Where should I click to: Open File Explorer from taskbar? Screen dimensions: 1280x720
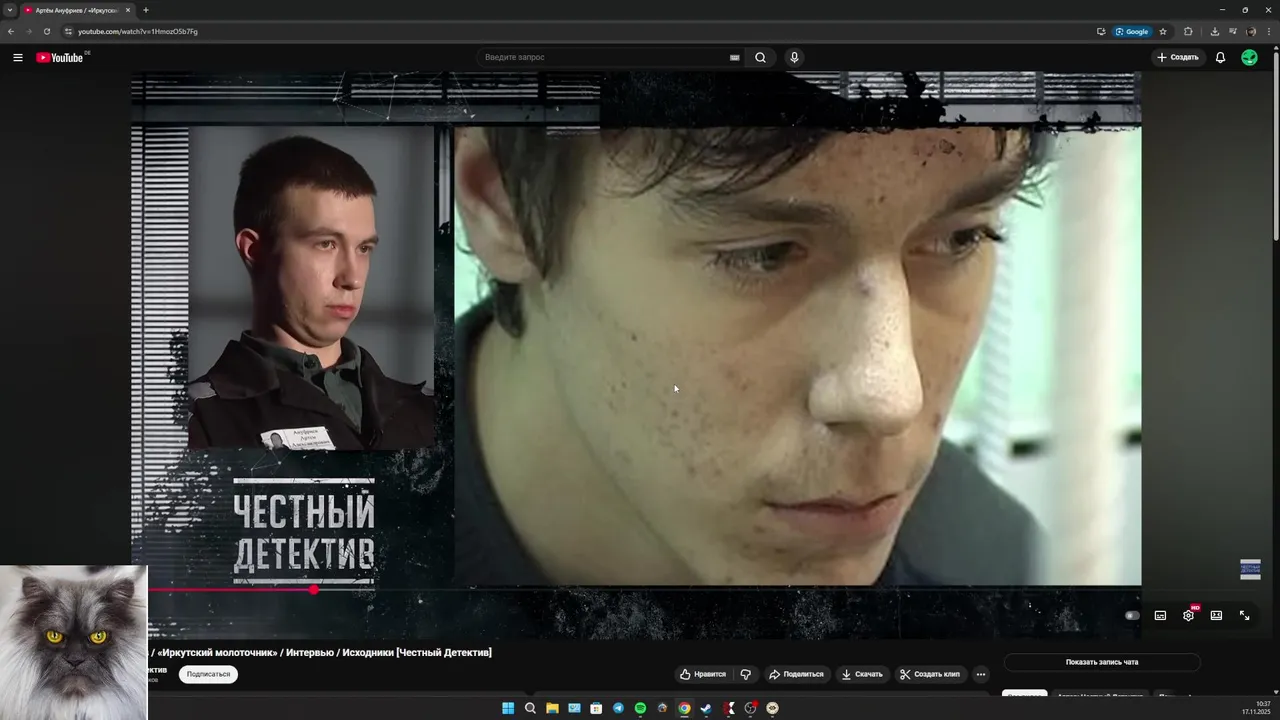(x=552, y=708)
